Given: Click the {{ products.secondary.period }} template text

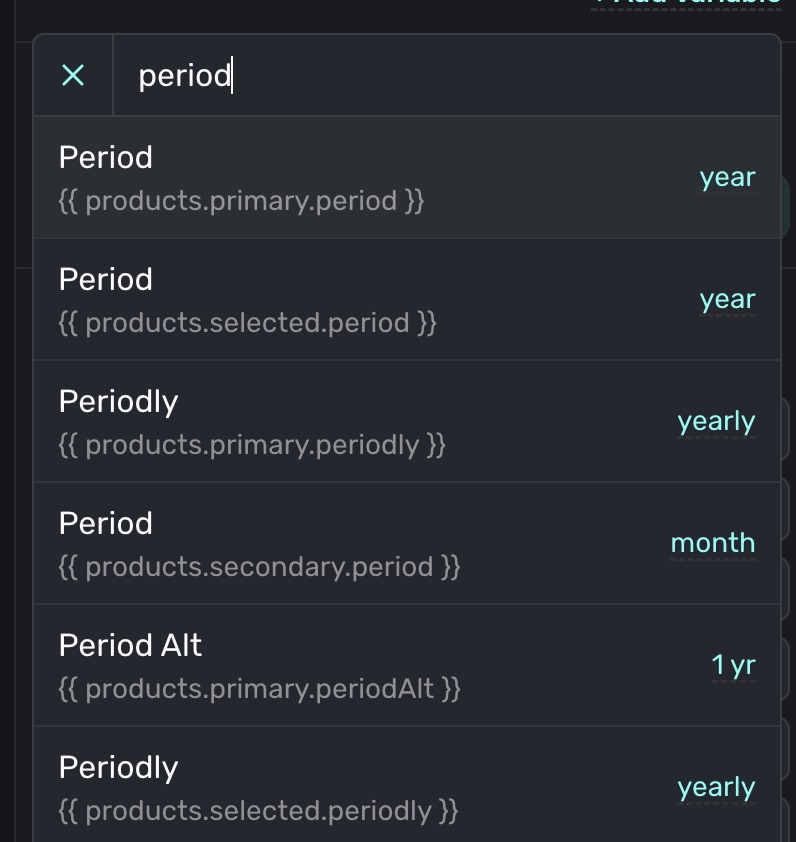Looking at the screenshot, I should click(x=259, y=567).
